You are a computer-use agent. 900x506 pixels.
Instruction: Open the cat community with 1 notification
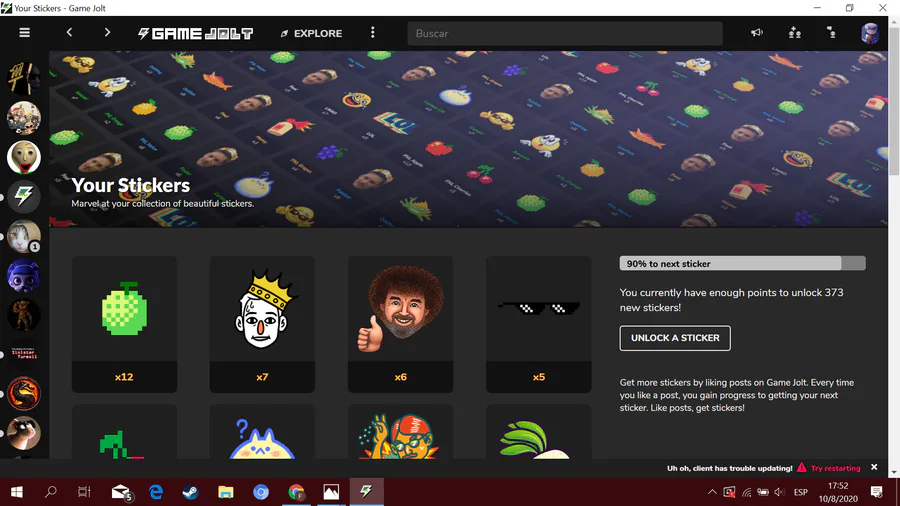[24, 236]
